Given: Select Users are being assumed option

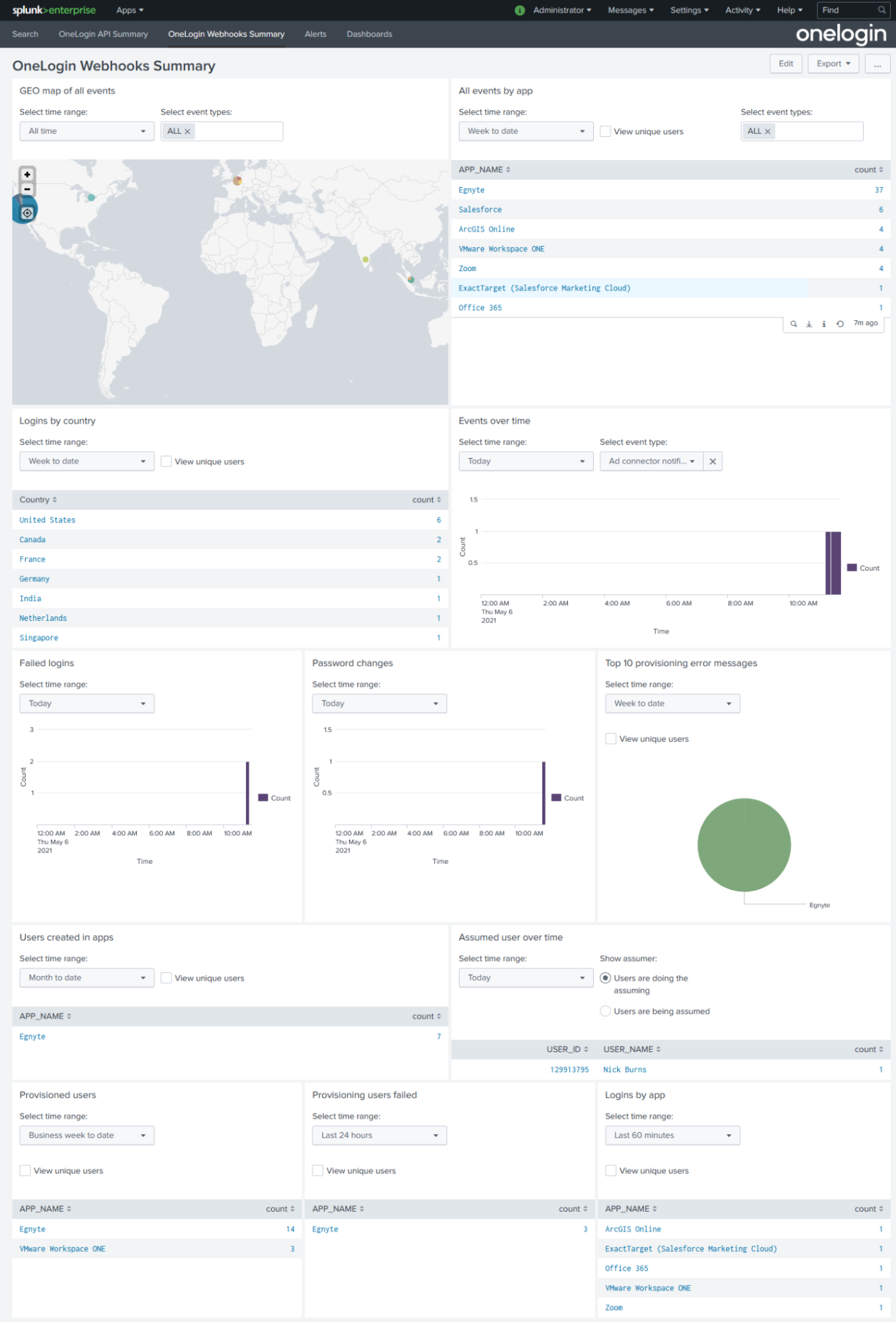Looking at the screenshot, I should (x=605, y=1011).
